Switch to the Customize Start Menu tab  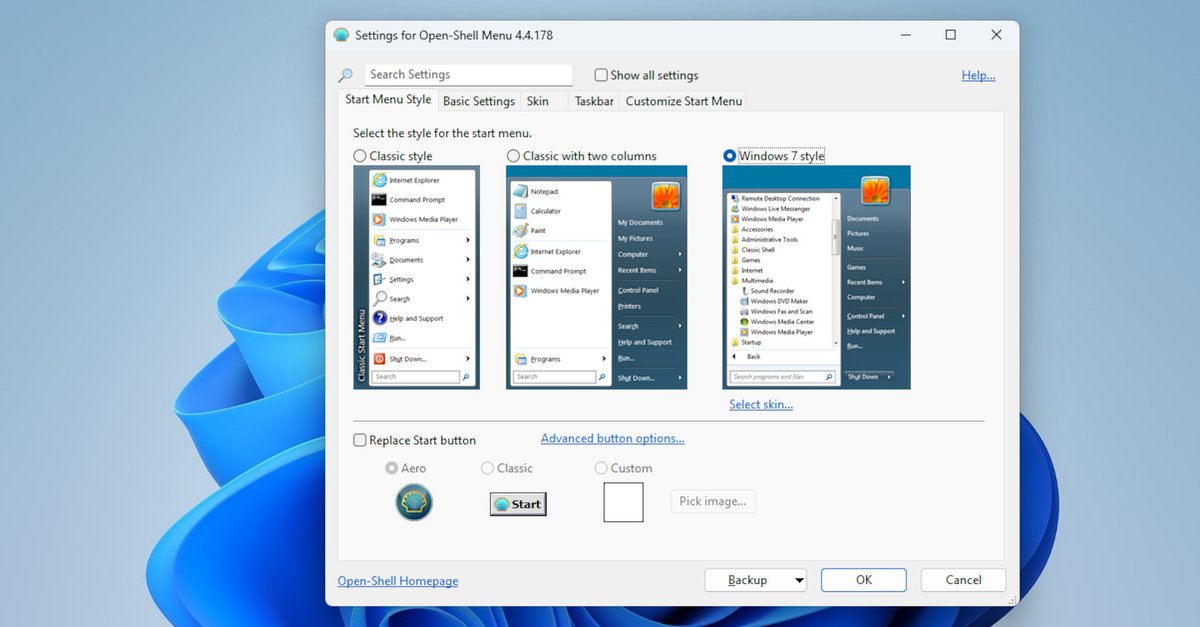(x=684, y=101)
